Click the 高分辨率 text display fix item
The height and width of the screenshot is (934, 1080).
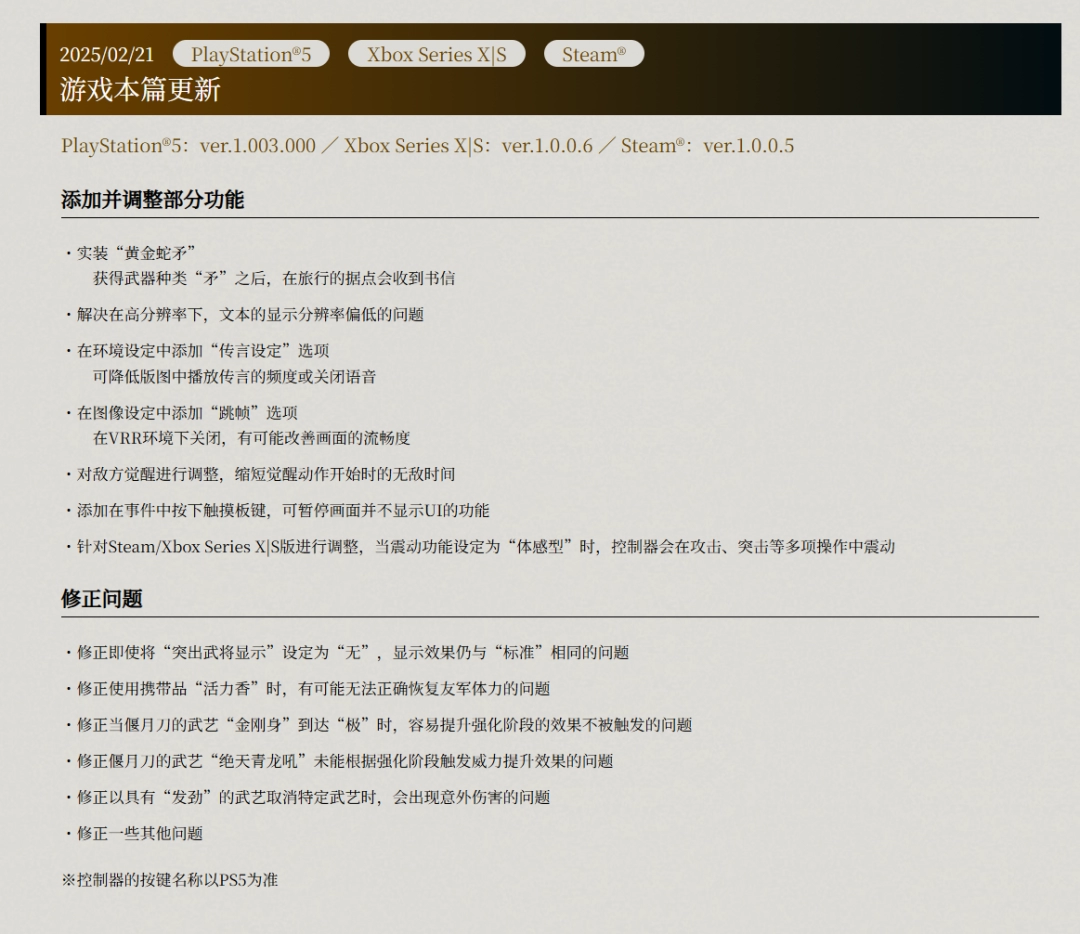tap(250, 314)
